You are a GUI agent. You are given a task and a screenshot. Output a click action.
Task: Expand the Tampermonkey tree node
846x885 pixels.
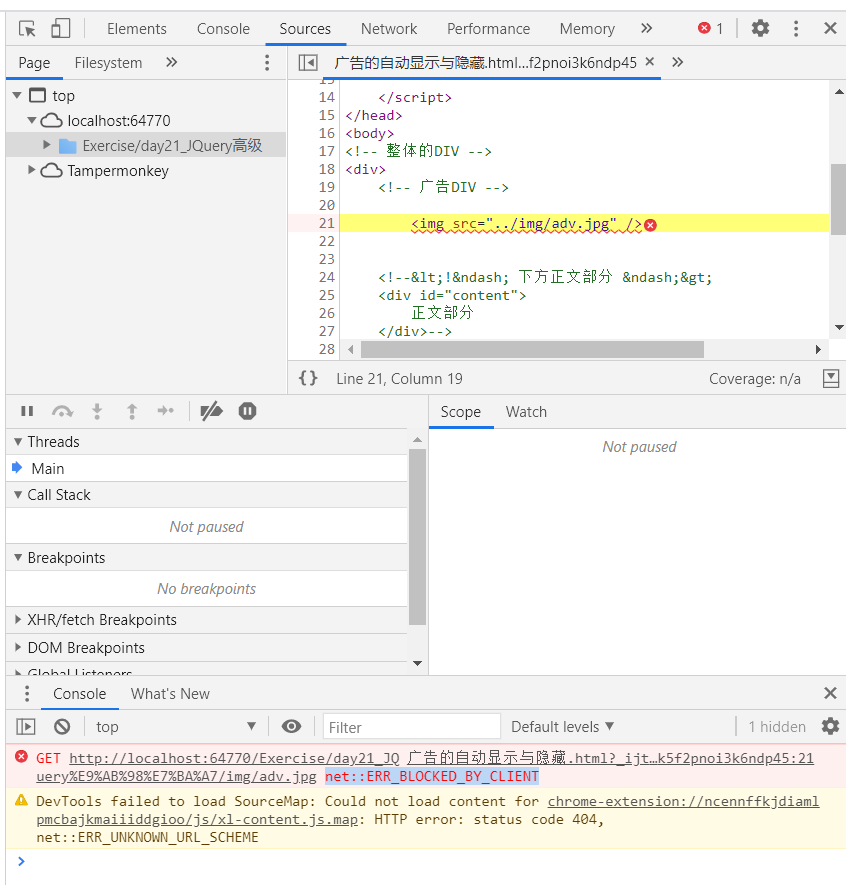point(29,170)
